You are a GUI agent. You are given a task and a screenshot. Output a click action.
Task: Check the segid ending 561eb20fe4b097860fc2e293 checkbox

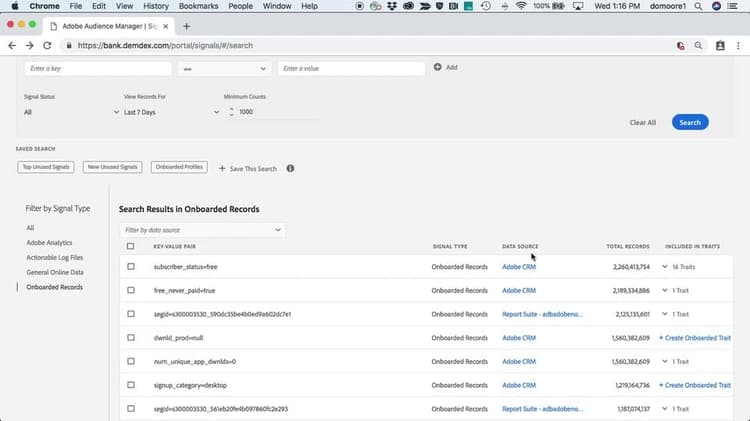(x=131, y=409)
